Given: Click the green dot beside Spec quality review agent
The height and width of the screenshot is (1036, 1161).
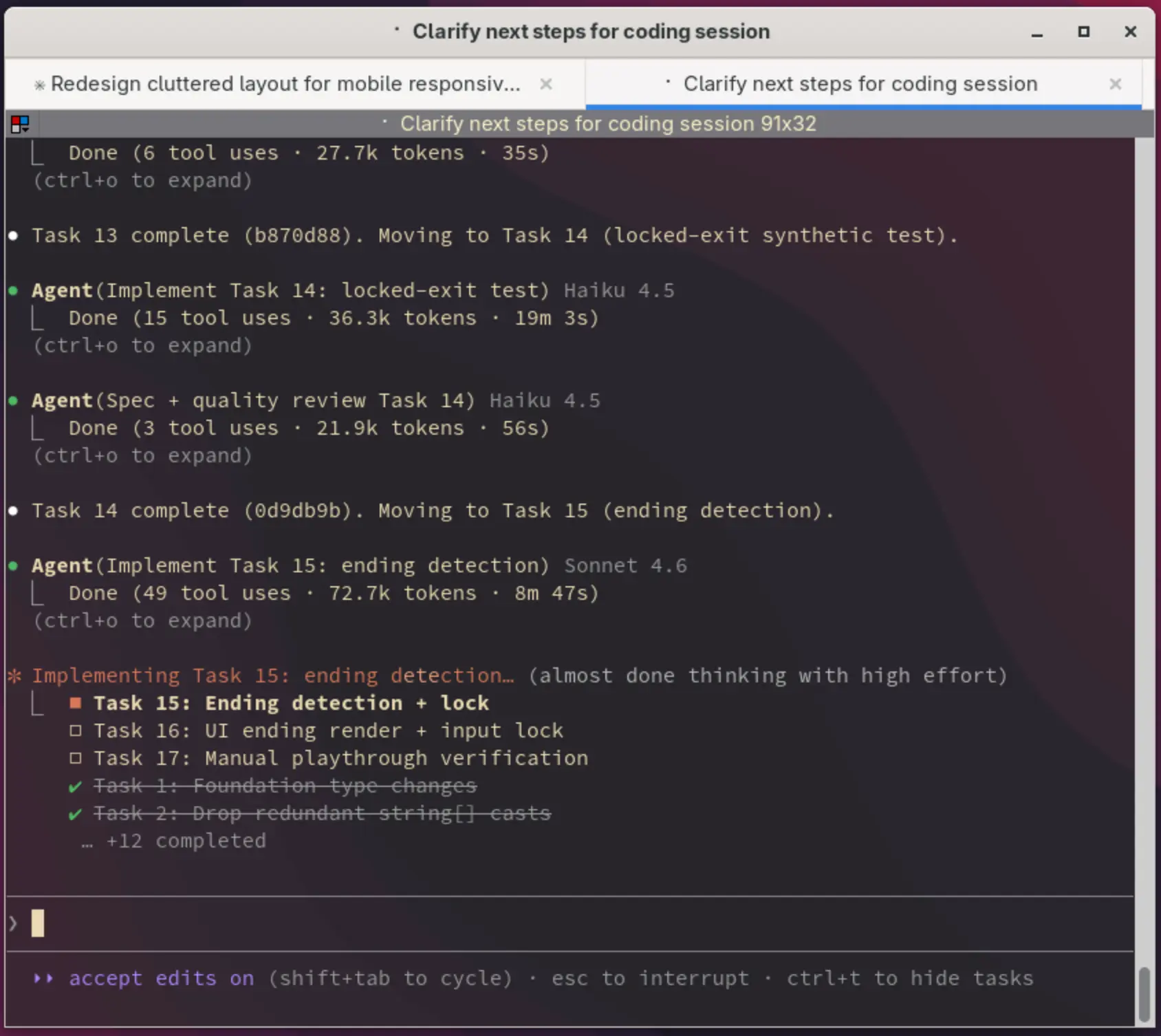Looking at the screenshot, I should click(13, 401).
